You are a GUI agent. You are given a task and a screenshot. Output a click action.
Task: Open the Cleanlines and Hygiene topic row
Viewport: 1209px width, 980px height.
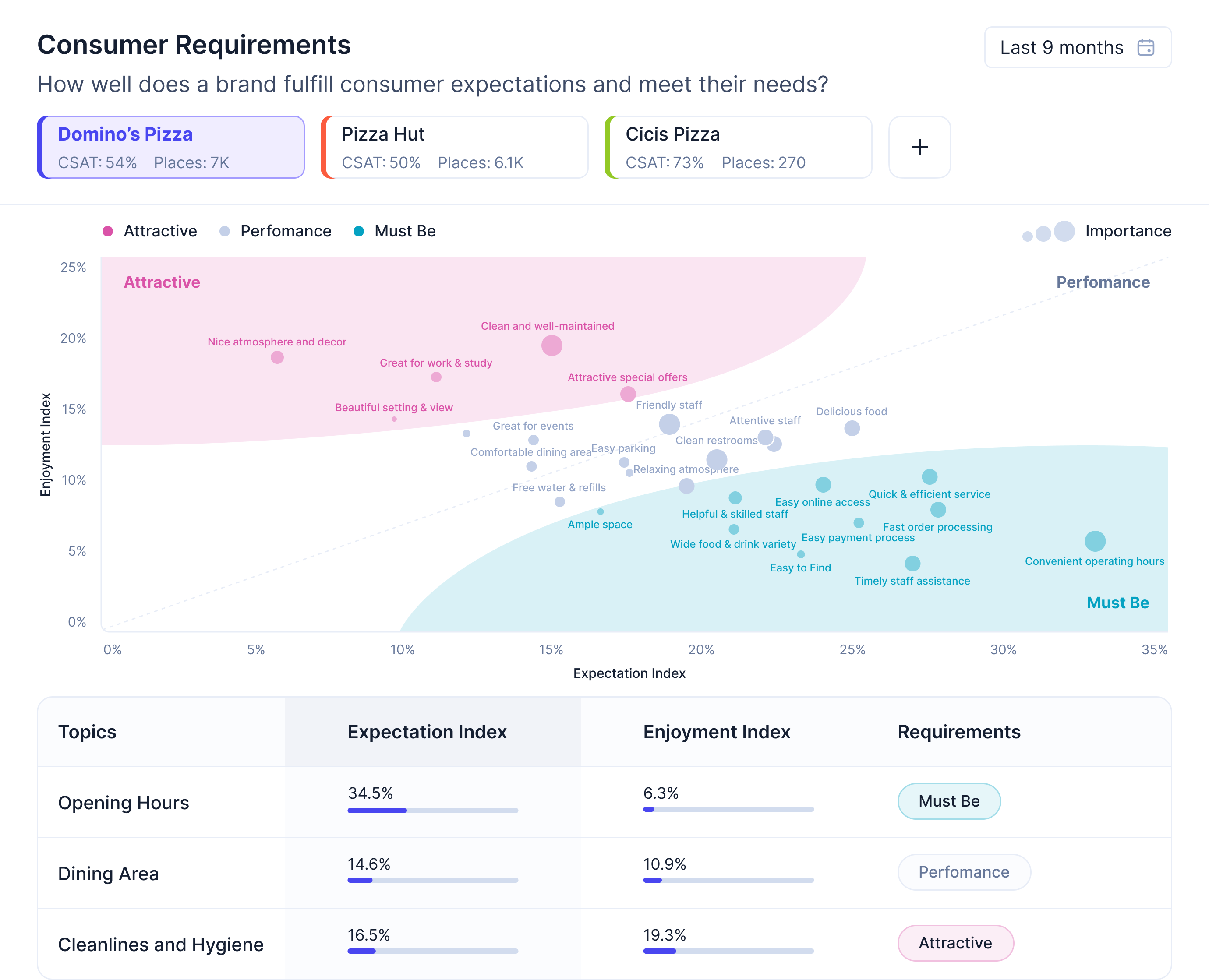click(604, 944)
